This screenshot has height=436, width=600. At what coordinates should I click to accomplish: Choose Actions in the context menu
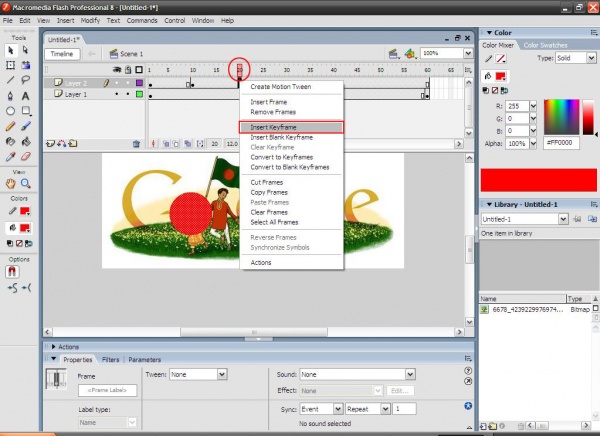pyautogui.click(x=291, y=263)
